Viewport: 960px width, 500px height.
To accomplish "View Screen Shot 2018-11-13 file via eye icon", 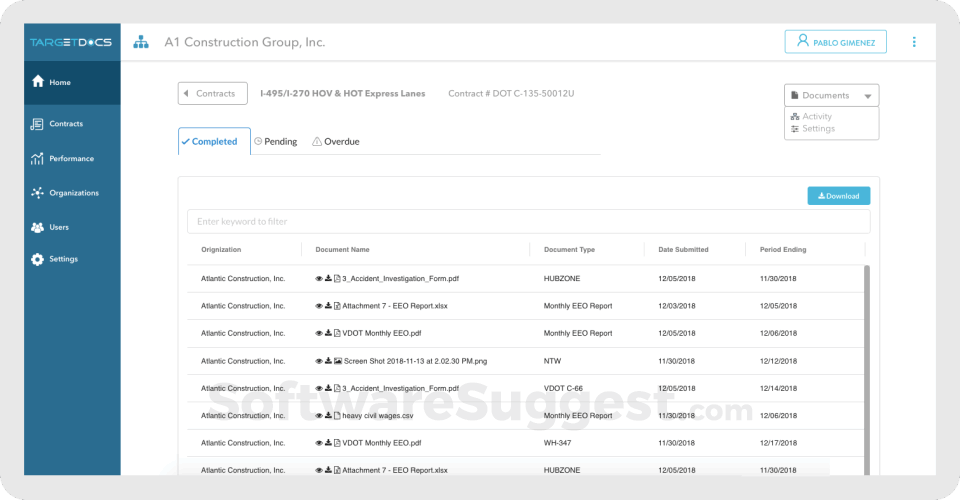I will 319,360.
